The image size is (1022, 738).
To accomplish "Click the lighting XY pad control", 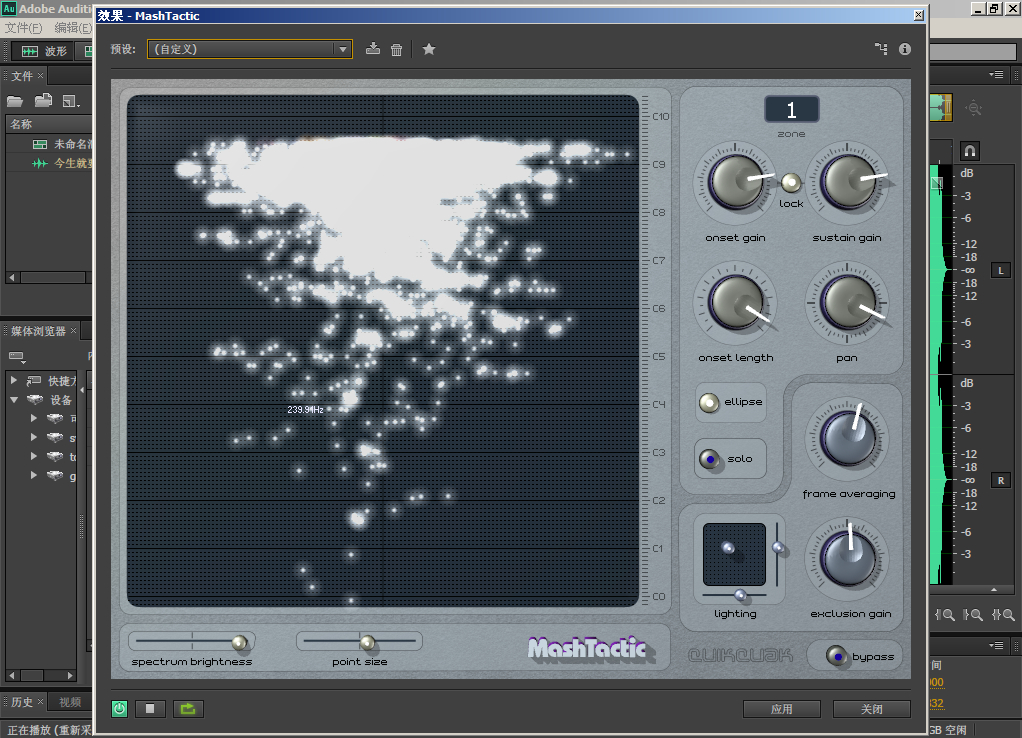I will tap(735, 554).
